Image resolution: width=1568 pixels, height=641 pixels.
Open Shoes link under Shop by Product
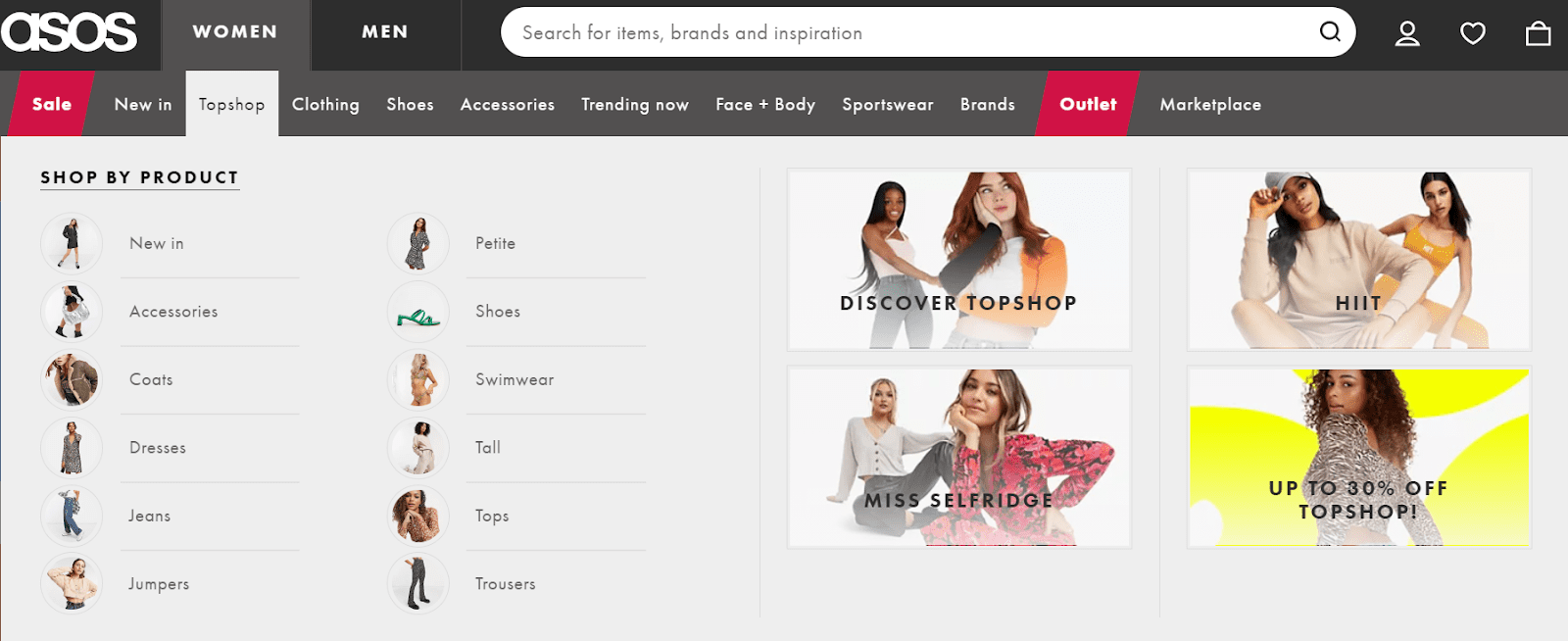tap(498, 312)
